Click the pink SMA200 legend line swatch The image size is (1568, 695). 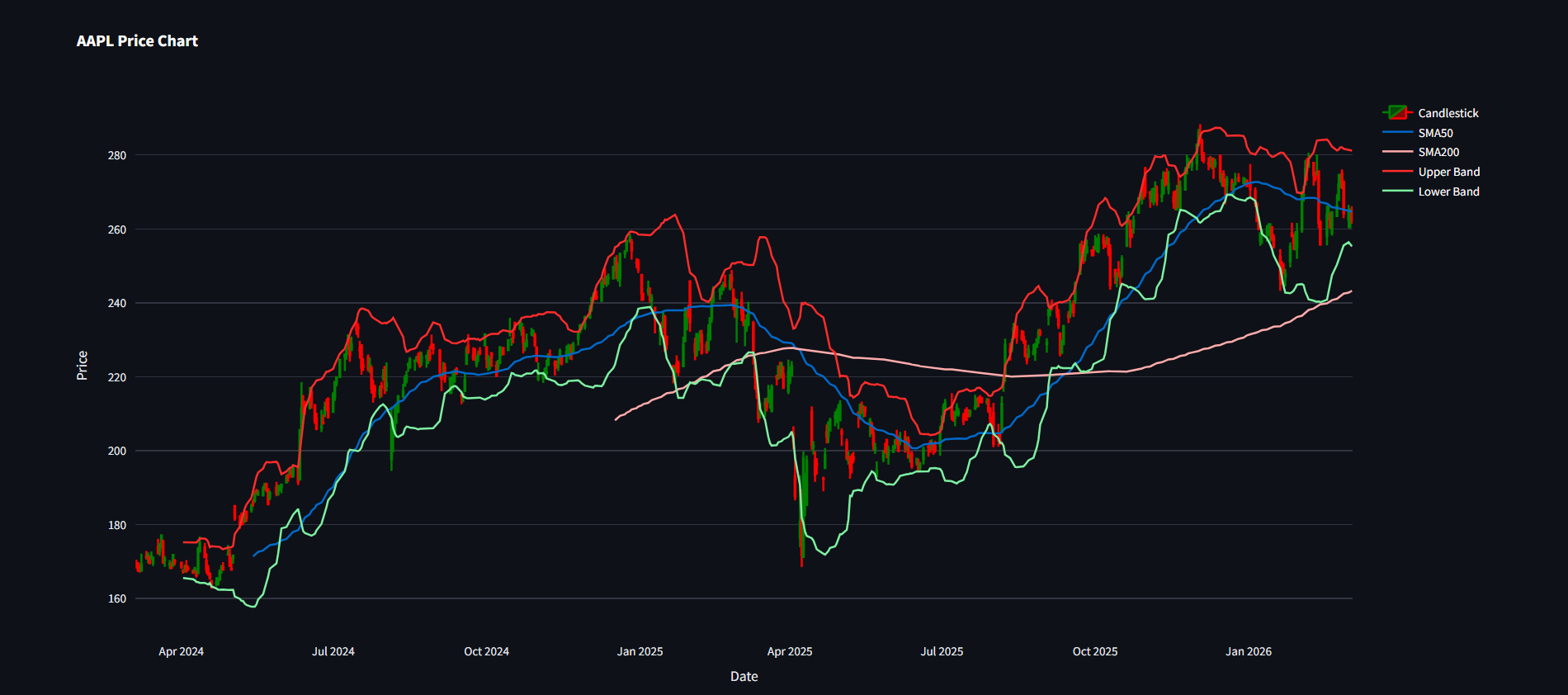(x=1397, y=152)
